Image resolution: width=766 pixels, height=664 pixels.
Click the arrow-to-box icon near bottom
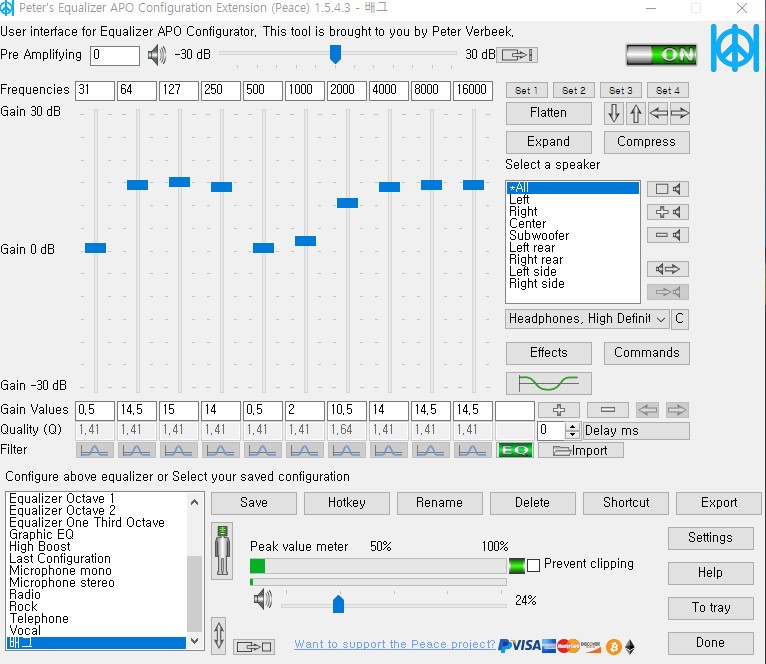coord(254,647)
